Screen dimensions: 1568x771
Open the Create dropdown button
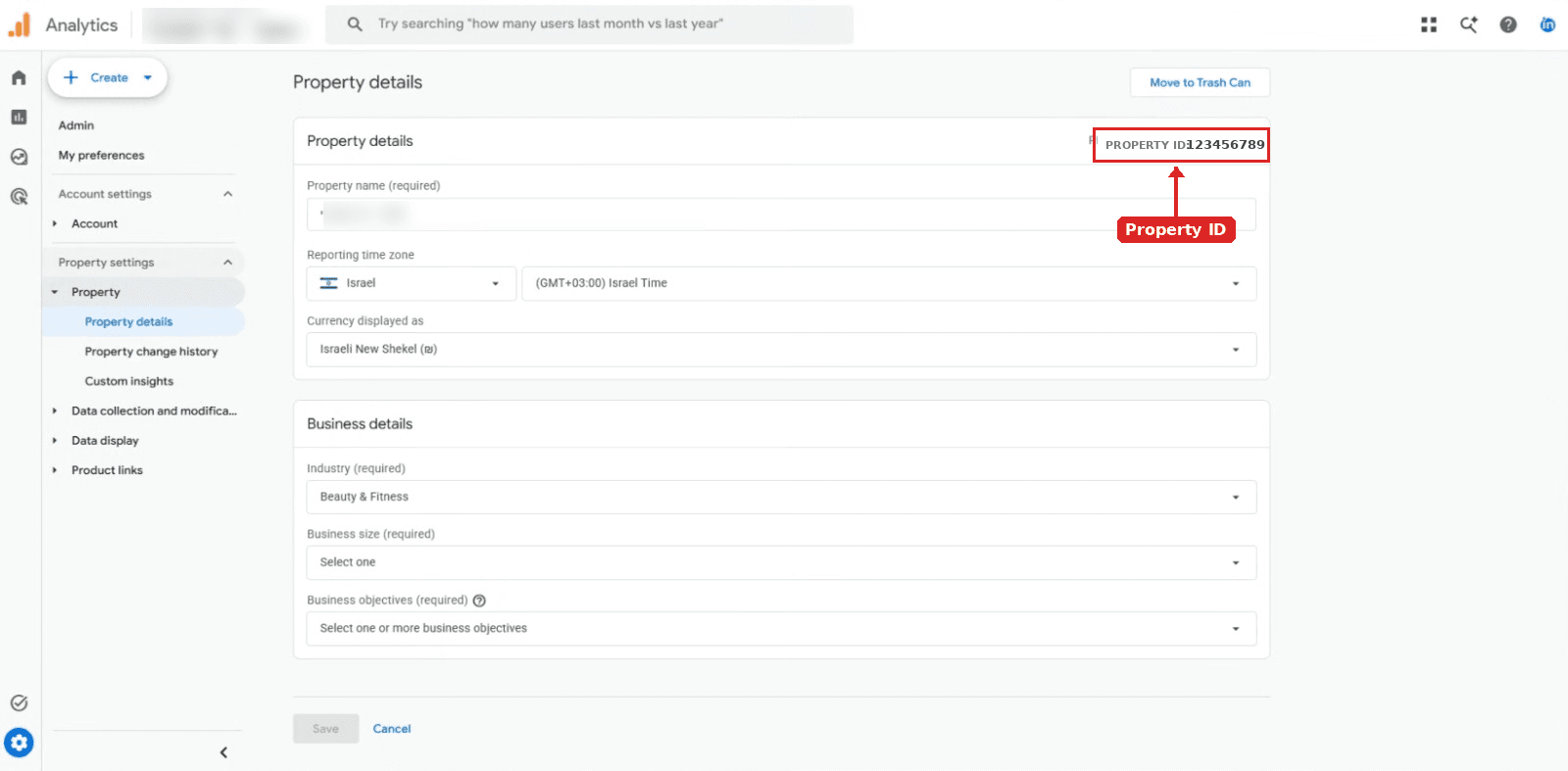108,77
